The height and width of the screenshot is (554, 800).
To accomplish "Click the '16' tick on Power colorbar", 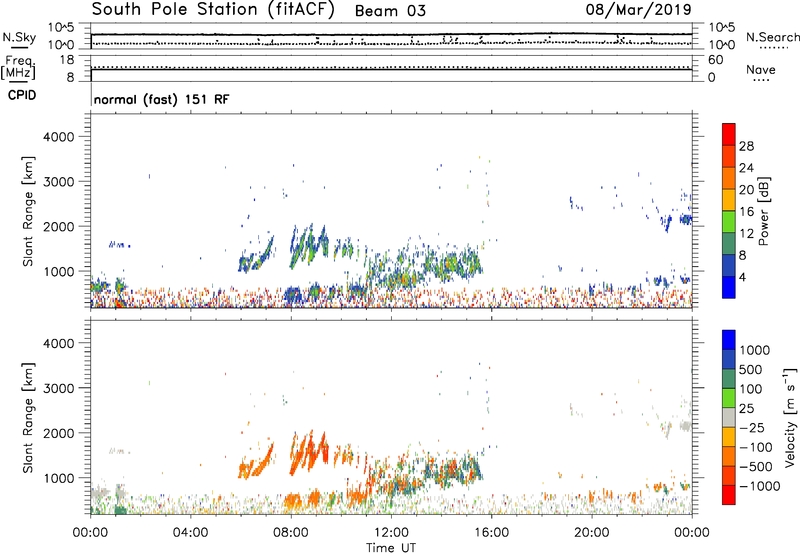I will point(746,212).
